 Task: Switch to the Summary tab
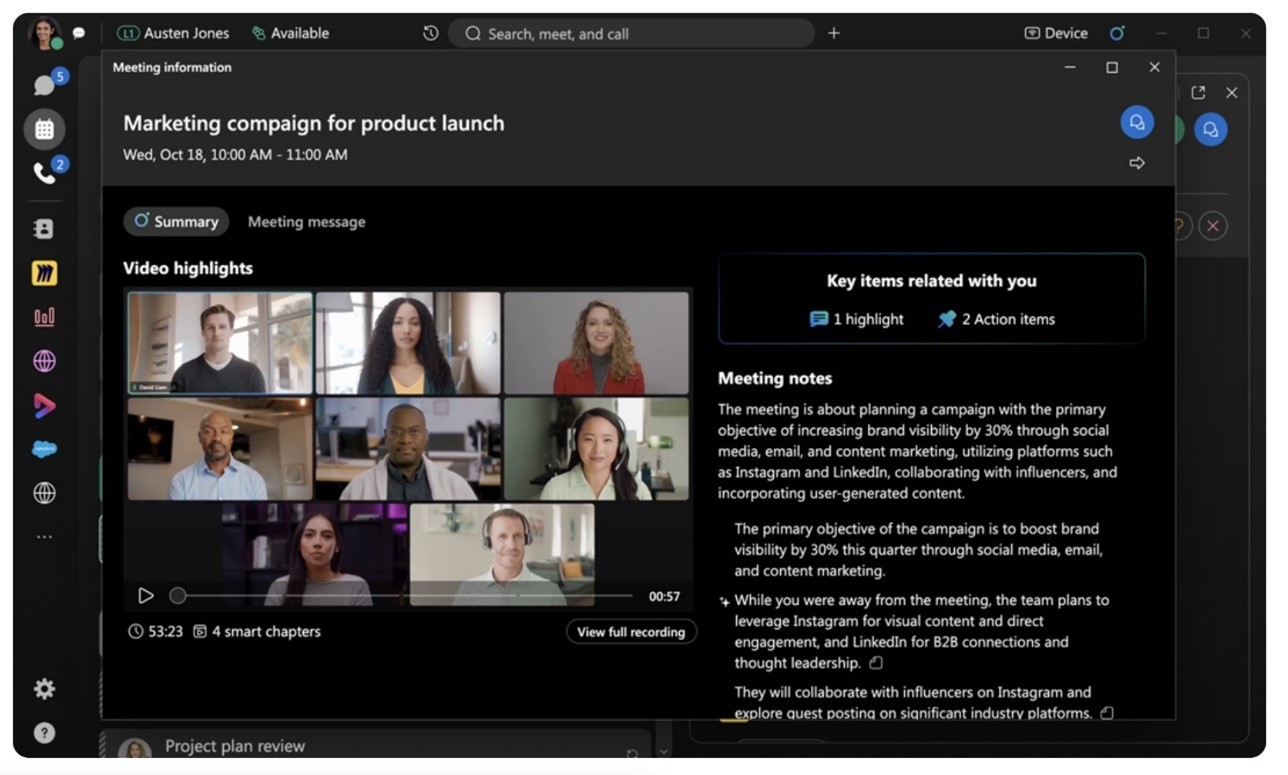click(176, 222)
